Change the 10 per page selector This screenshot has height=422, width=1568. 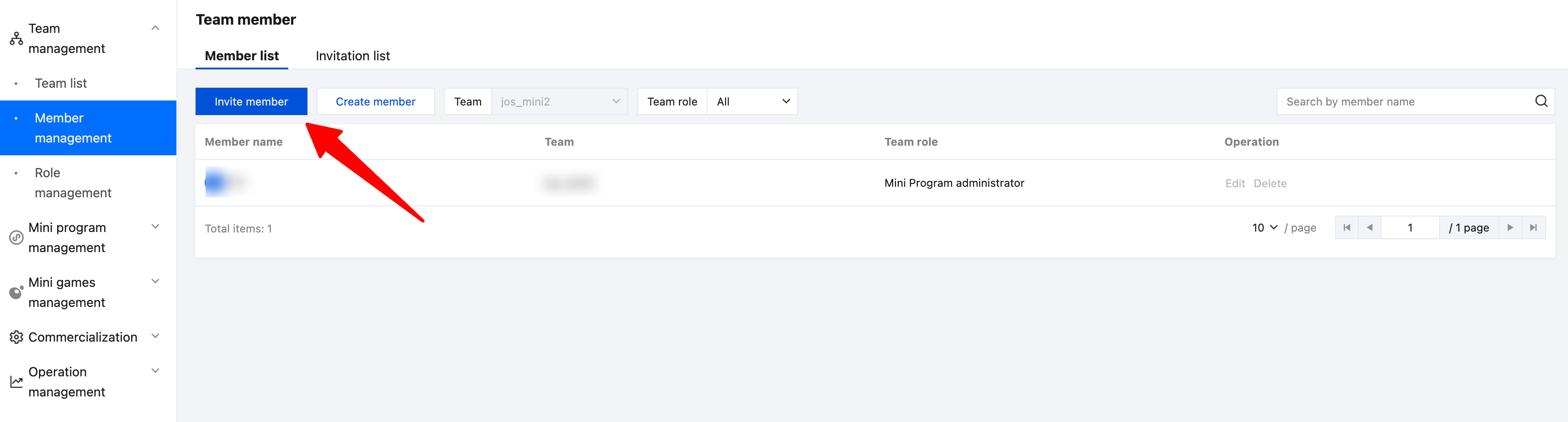click(x=1264, y=228)
